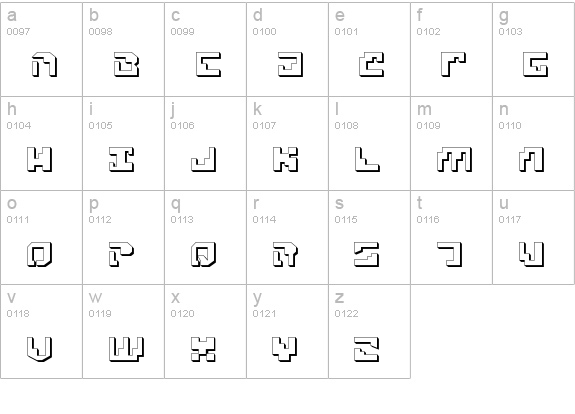Select the s glyph cell 0115
The width and height of the screenshot is (575, 414).
(367, 254)
